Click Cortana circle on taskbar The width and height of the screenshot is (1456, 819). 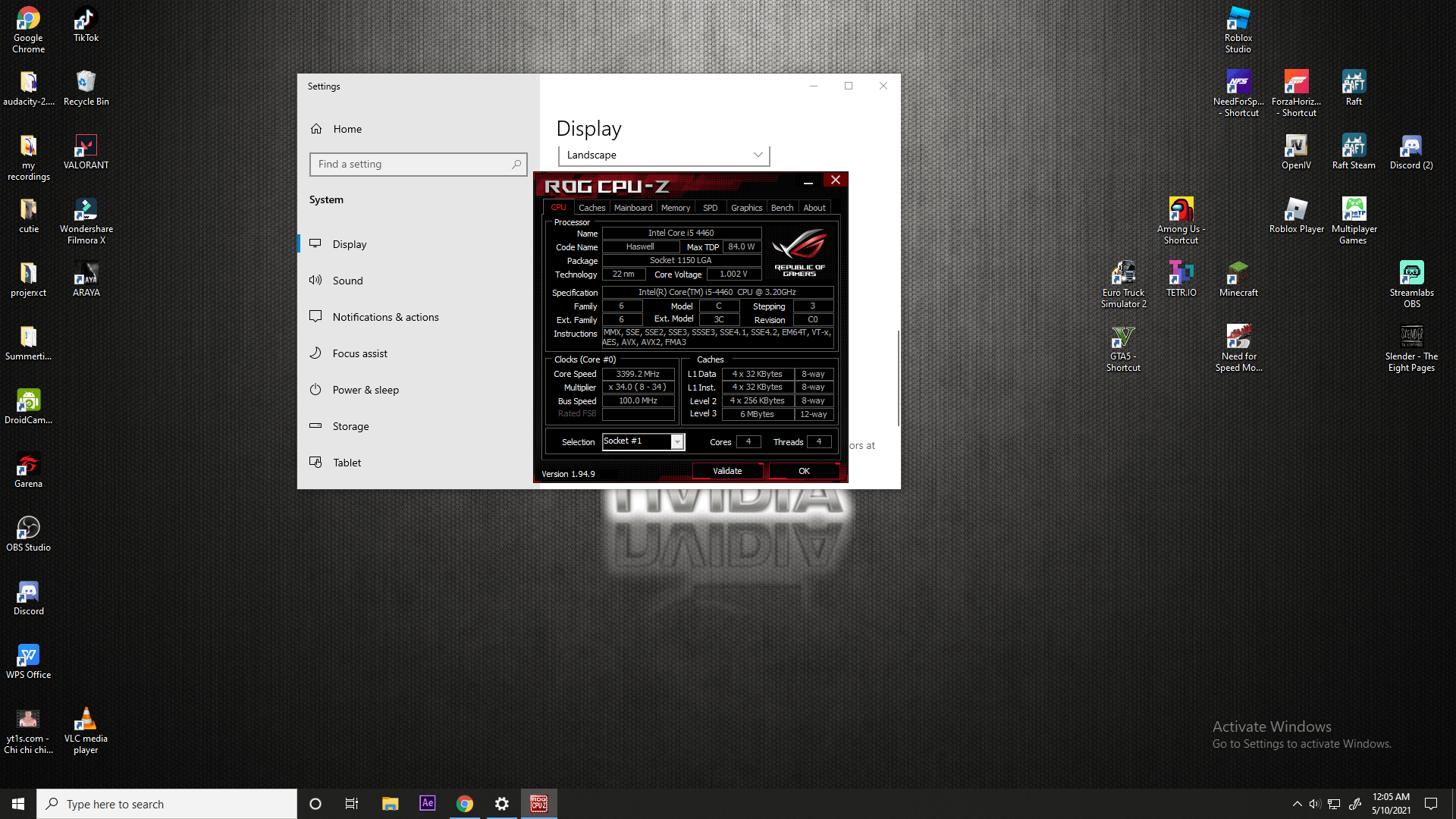[x=315, y=804]
